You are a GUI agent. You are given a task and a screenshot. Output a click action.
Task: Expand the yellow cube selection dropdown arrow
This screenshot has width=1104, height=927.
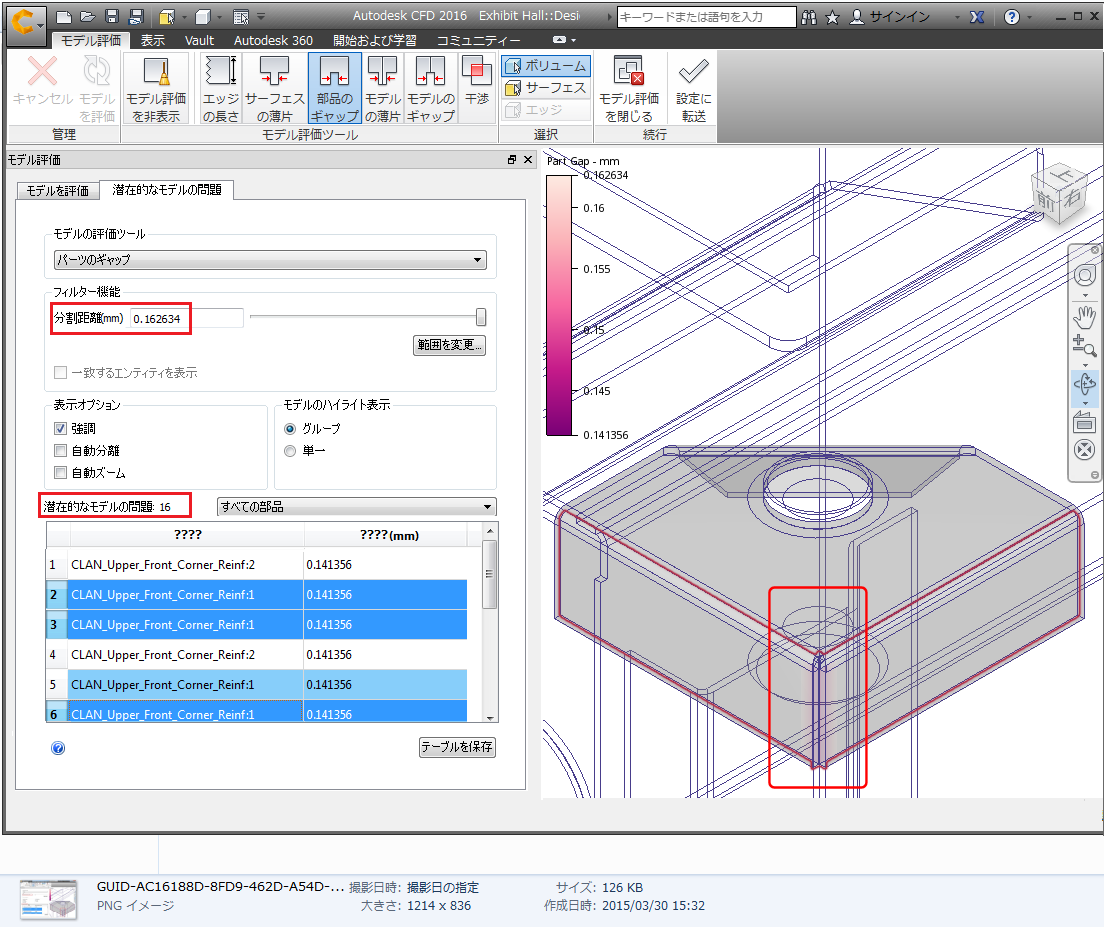pyautogui.click(x=184, y=17)
